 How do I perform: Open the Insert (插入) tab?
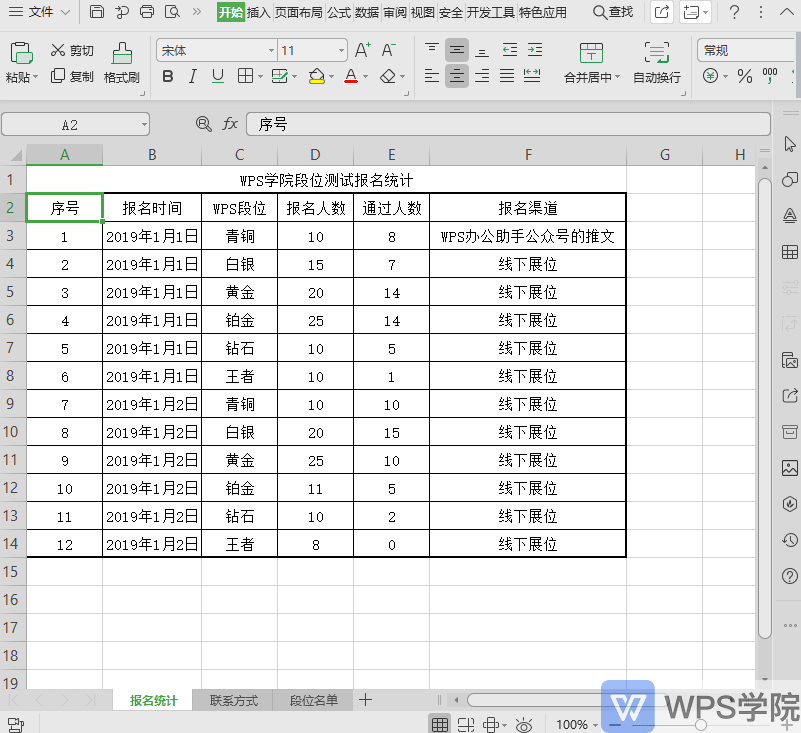258,12
